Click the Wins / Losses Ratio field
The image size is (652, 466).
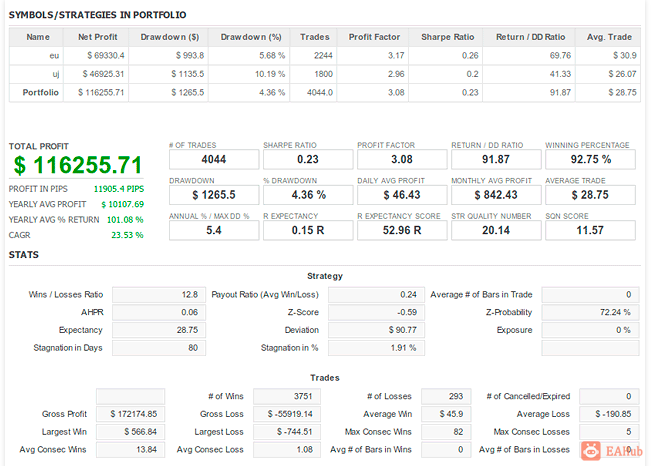tap(159, 295)
